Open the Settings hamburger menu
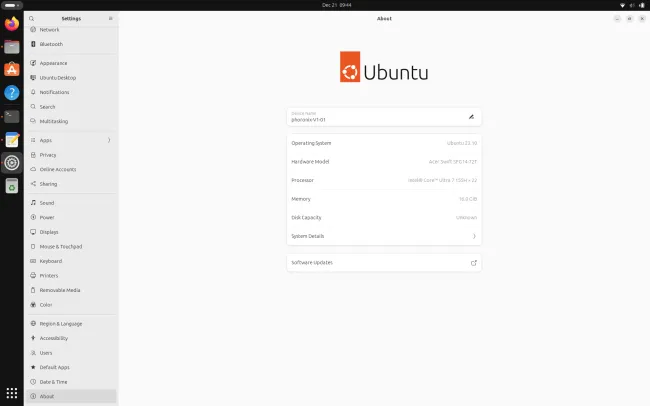Image resolution: width=650 pixels, height=406 pixels. pyautogui.click(x=110, y=18)
